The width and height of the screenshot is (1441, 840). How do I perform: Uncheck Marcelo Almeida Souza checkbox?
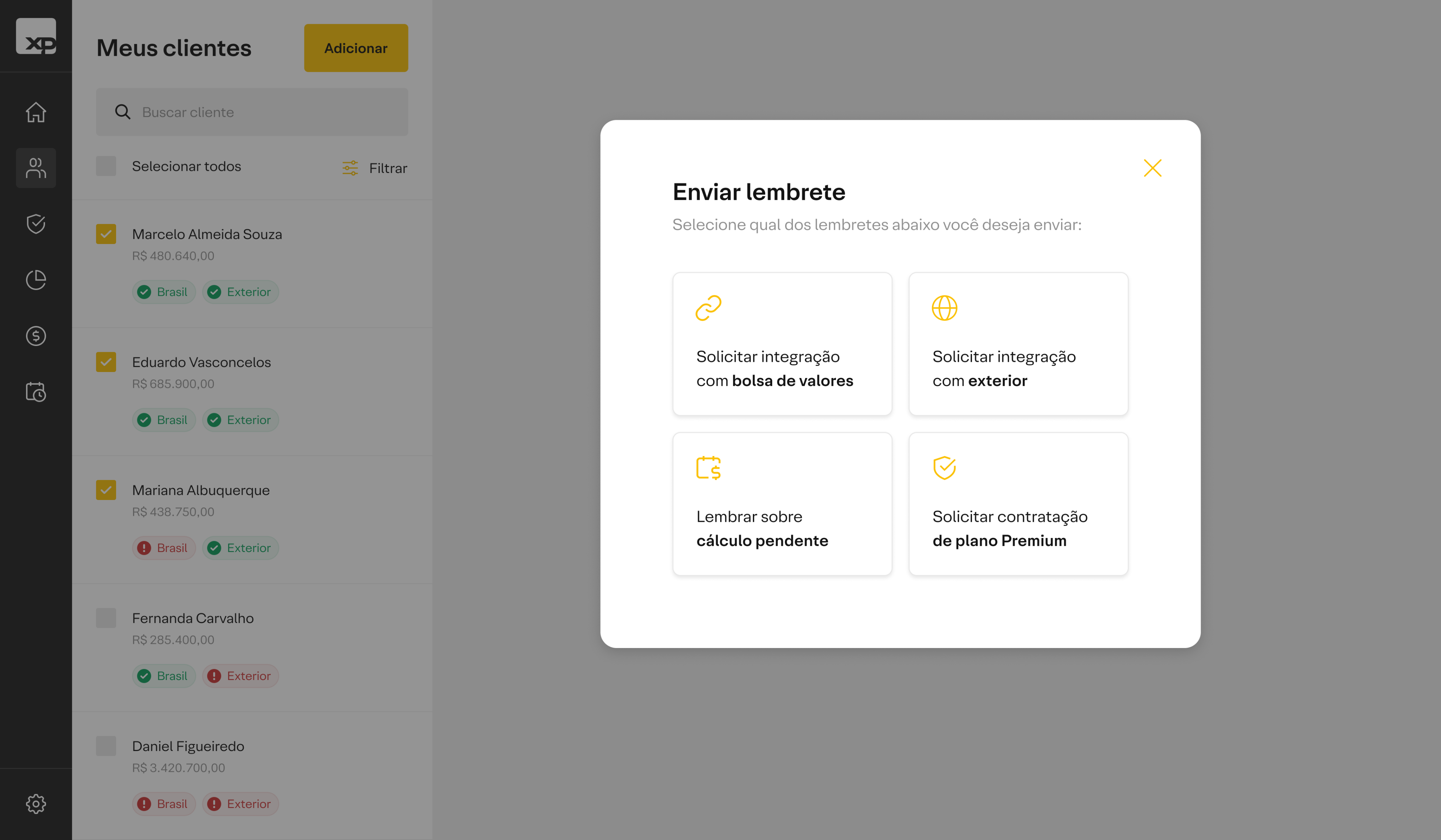coord(106,234)
